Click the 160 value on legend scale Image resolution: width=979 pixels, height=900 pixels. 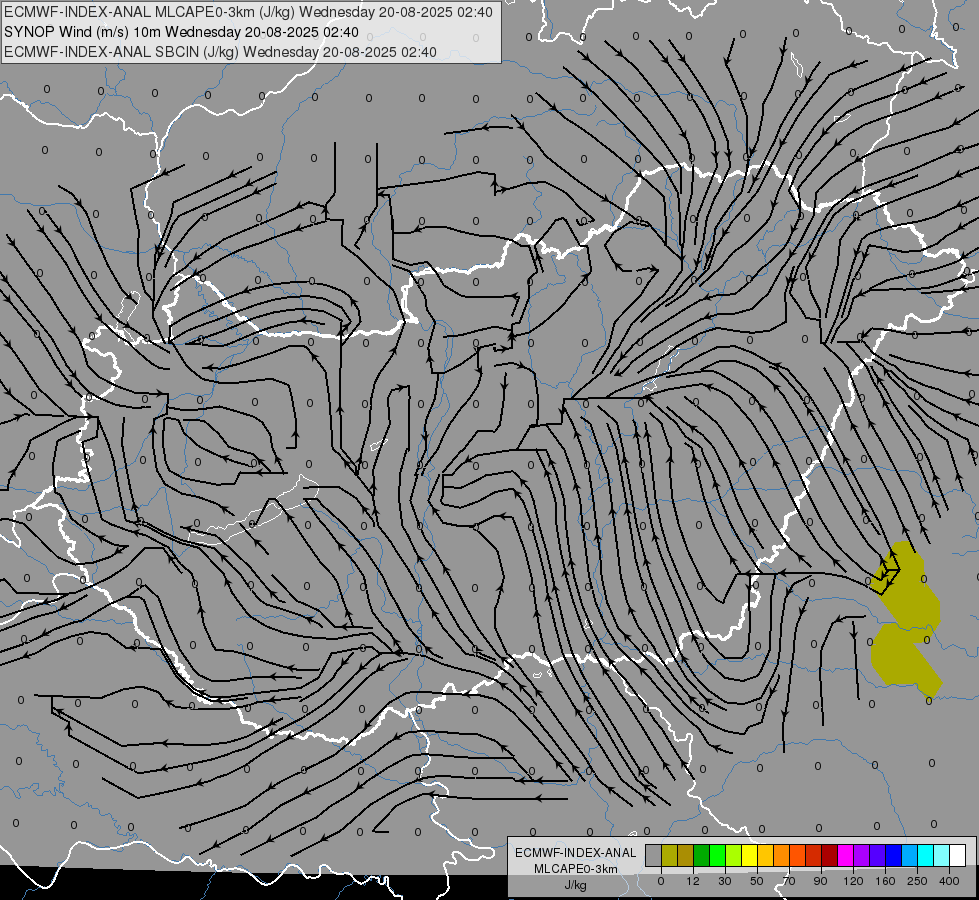(x=885, y=881)
